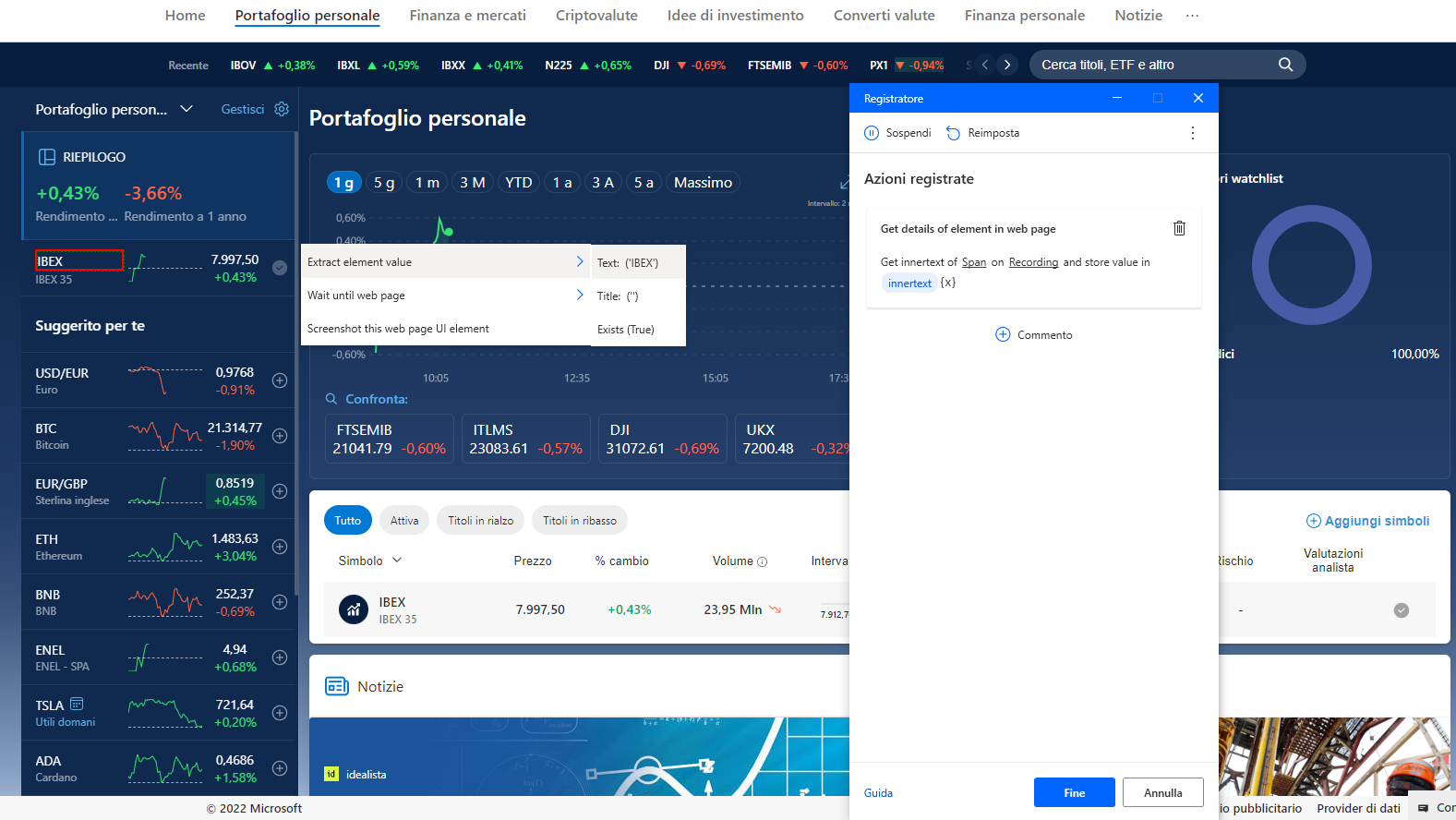Add TSLA with plus icon
The width and height of the screenshot is (1456, 820).
280,713
